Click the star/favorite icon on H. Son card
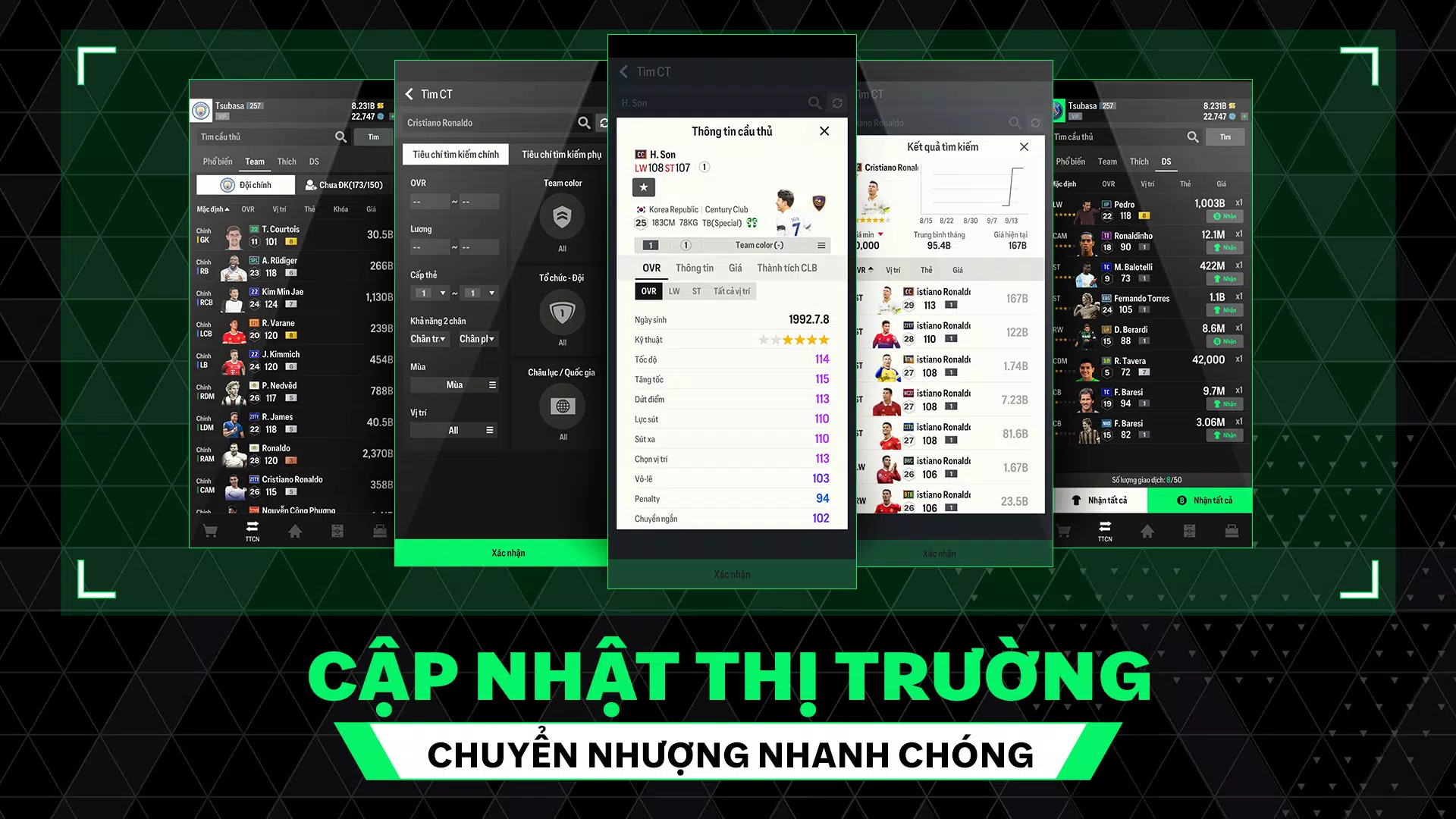 point(642,186)
